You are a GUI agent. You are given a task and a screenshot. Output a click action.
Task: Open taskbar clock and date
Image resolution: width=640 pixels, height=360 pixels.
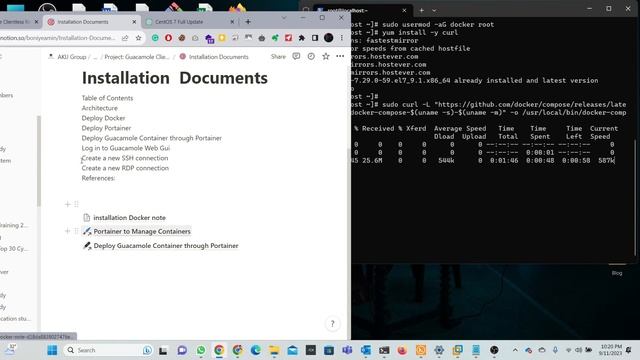point(611,350)
